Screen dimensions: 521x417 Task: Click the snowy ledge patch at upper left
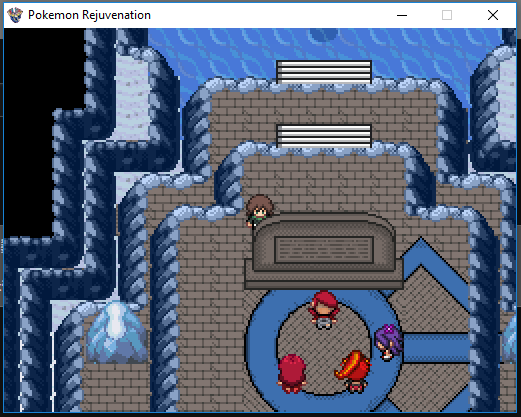(132, 98)
